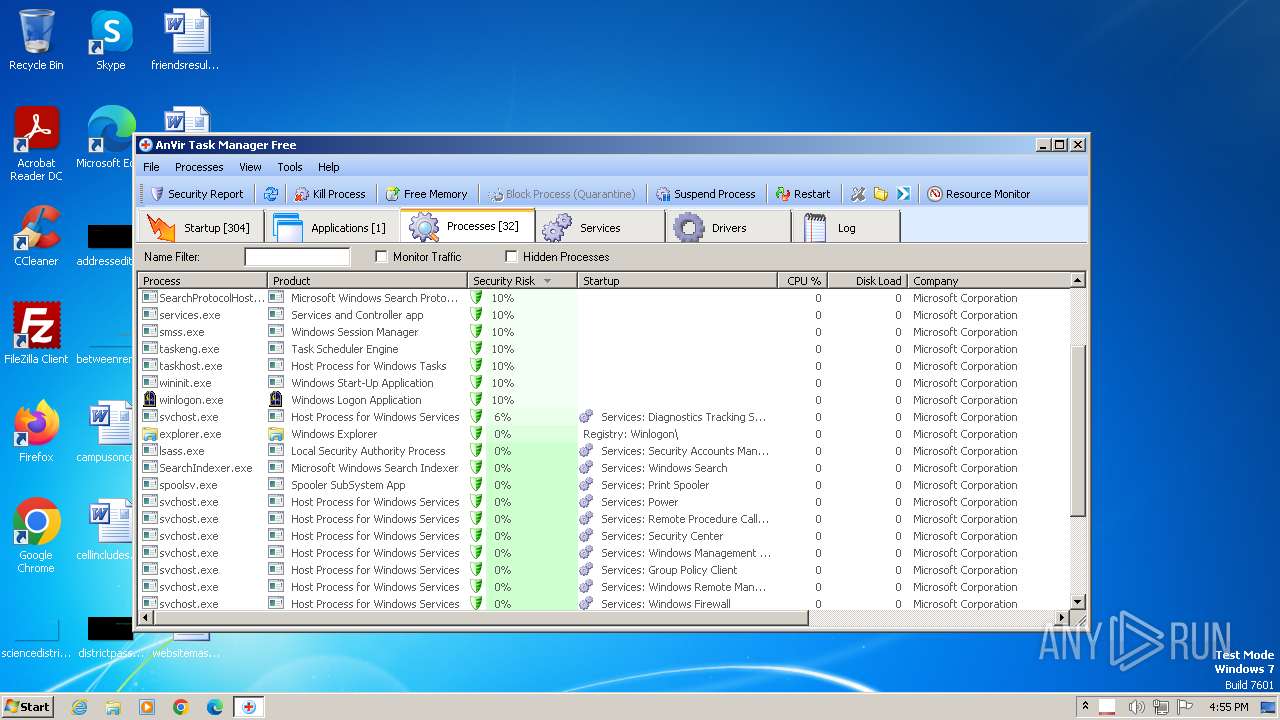Sort by the Process column header
Viewport: 1280px width, 720px height.
pos(203,281)
